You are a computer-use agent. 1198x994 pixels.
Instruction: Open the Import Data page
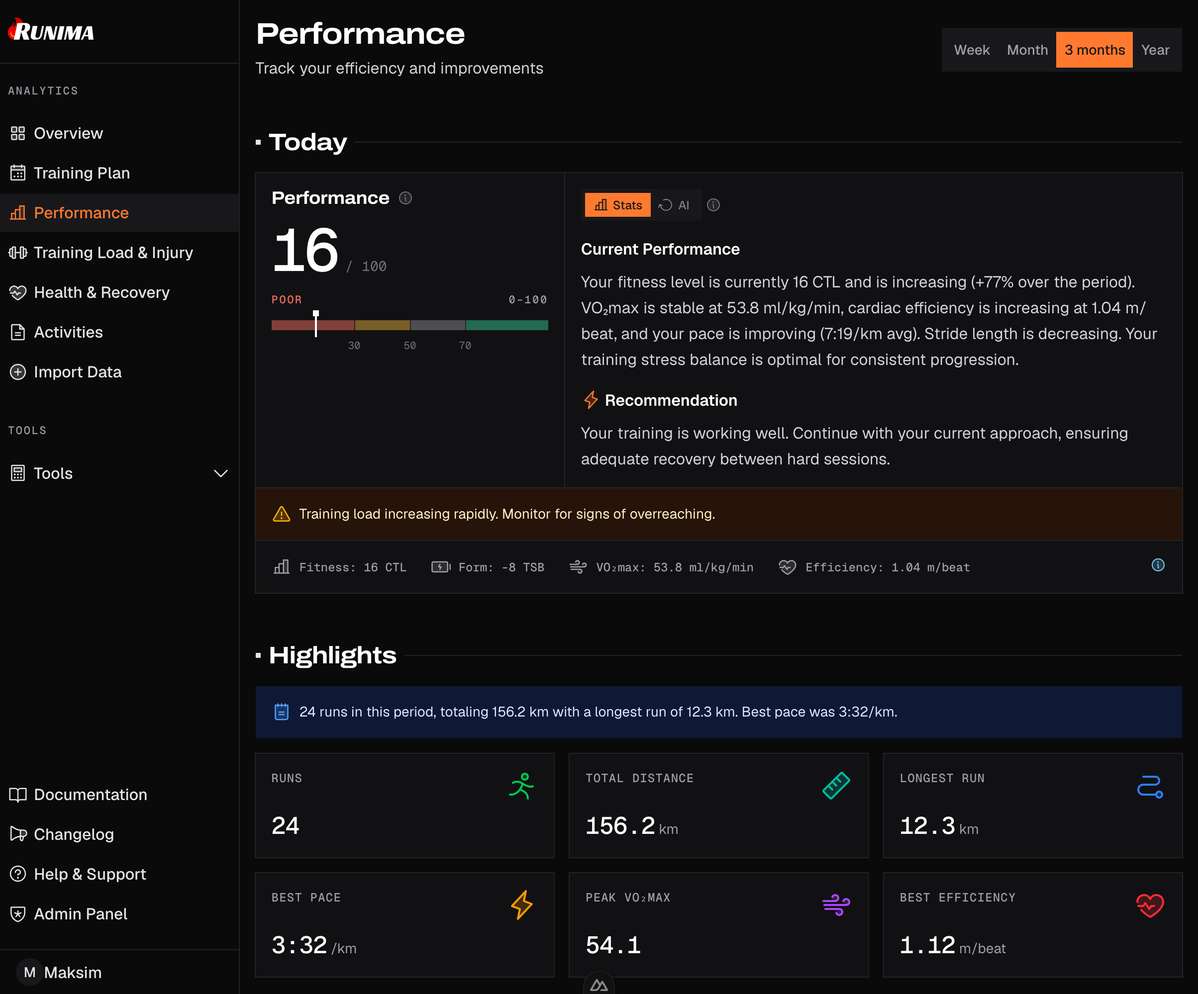(119, 372)
